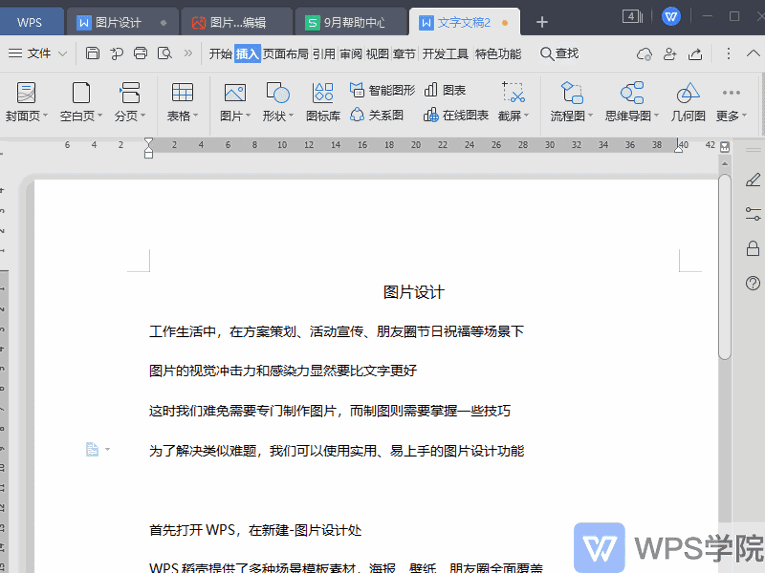Insert a 封面页 cover page
Screen dimensions: 765x573
(26, 102)
